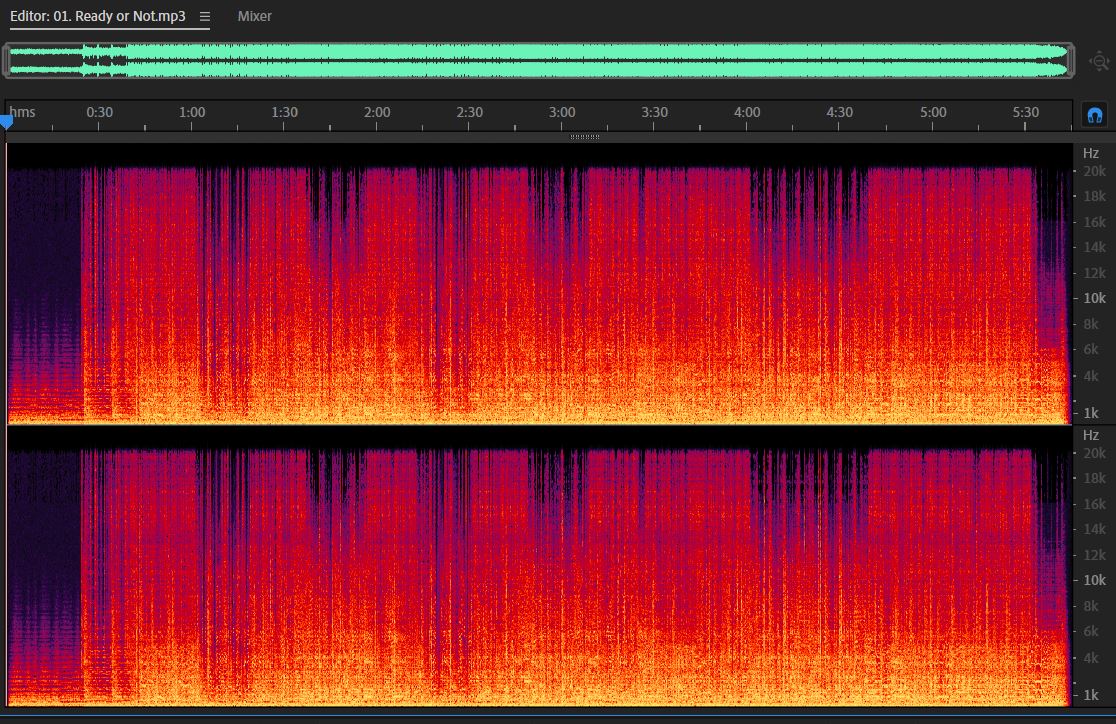Click the 16k label on lower channel frequency scale
The height and width of the screenshot is (724, 1116).
coord(1095,504)
